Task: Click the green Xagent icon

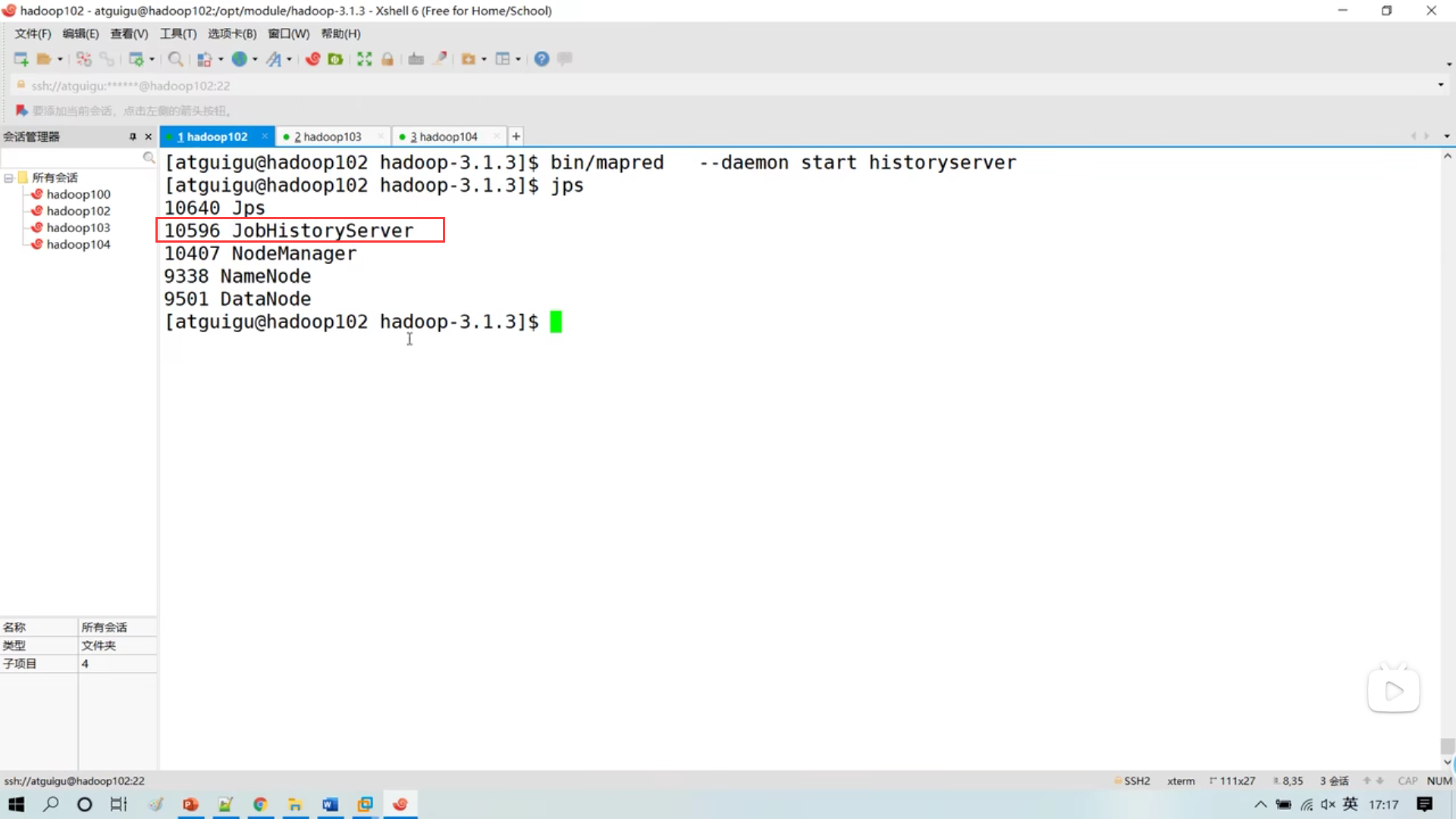Action: (335, 59)
